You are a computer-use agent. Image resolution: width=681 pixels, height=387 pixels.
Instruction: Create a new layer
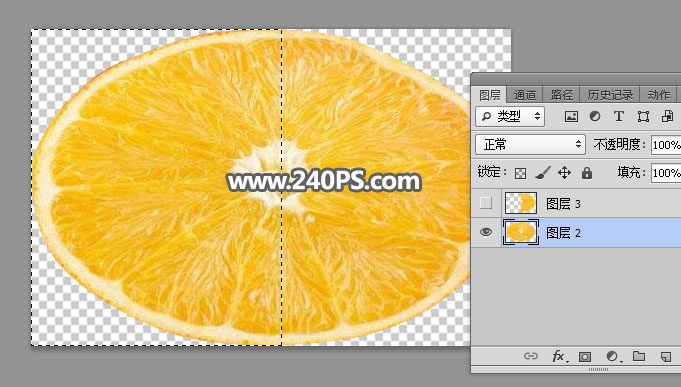(x=665, y=357)
